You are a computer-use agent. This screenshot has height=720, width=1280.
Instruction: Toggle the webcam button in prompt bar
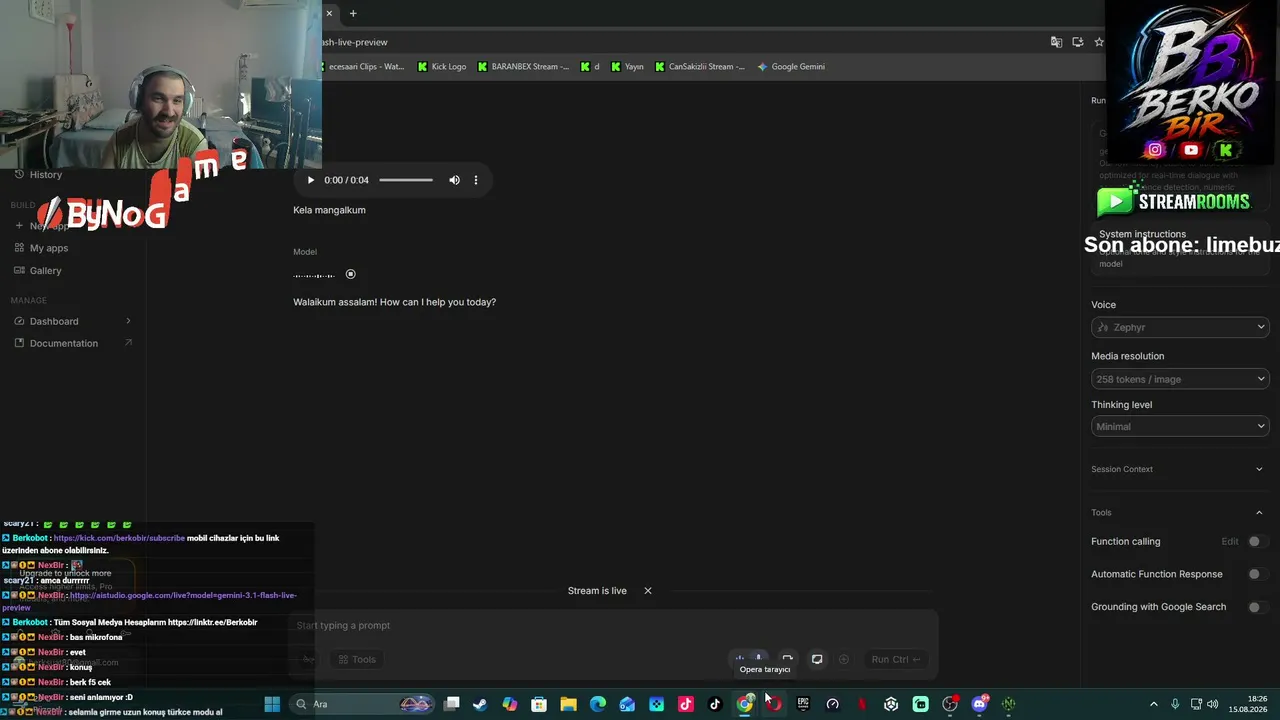pos(787,659)
